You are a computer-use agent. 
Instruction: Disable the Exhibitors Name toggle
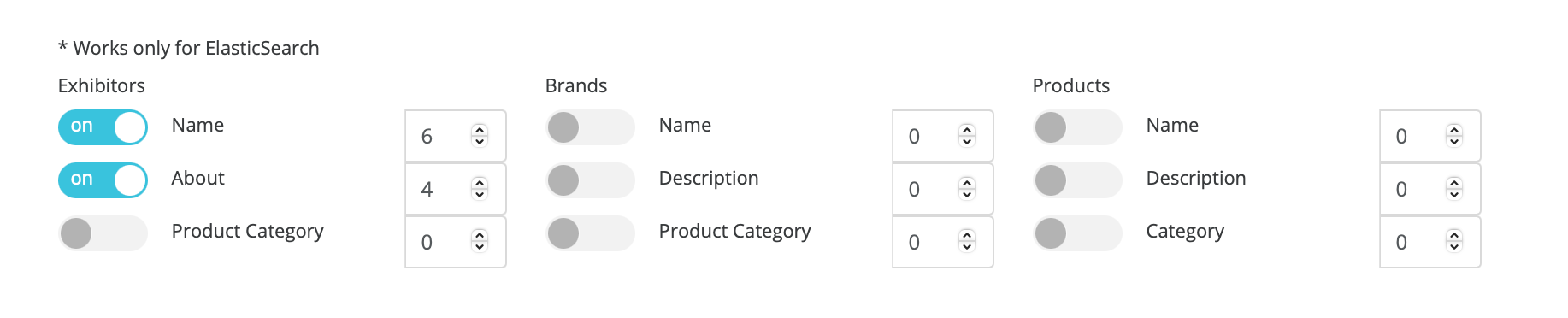(x=103, y=127)
